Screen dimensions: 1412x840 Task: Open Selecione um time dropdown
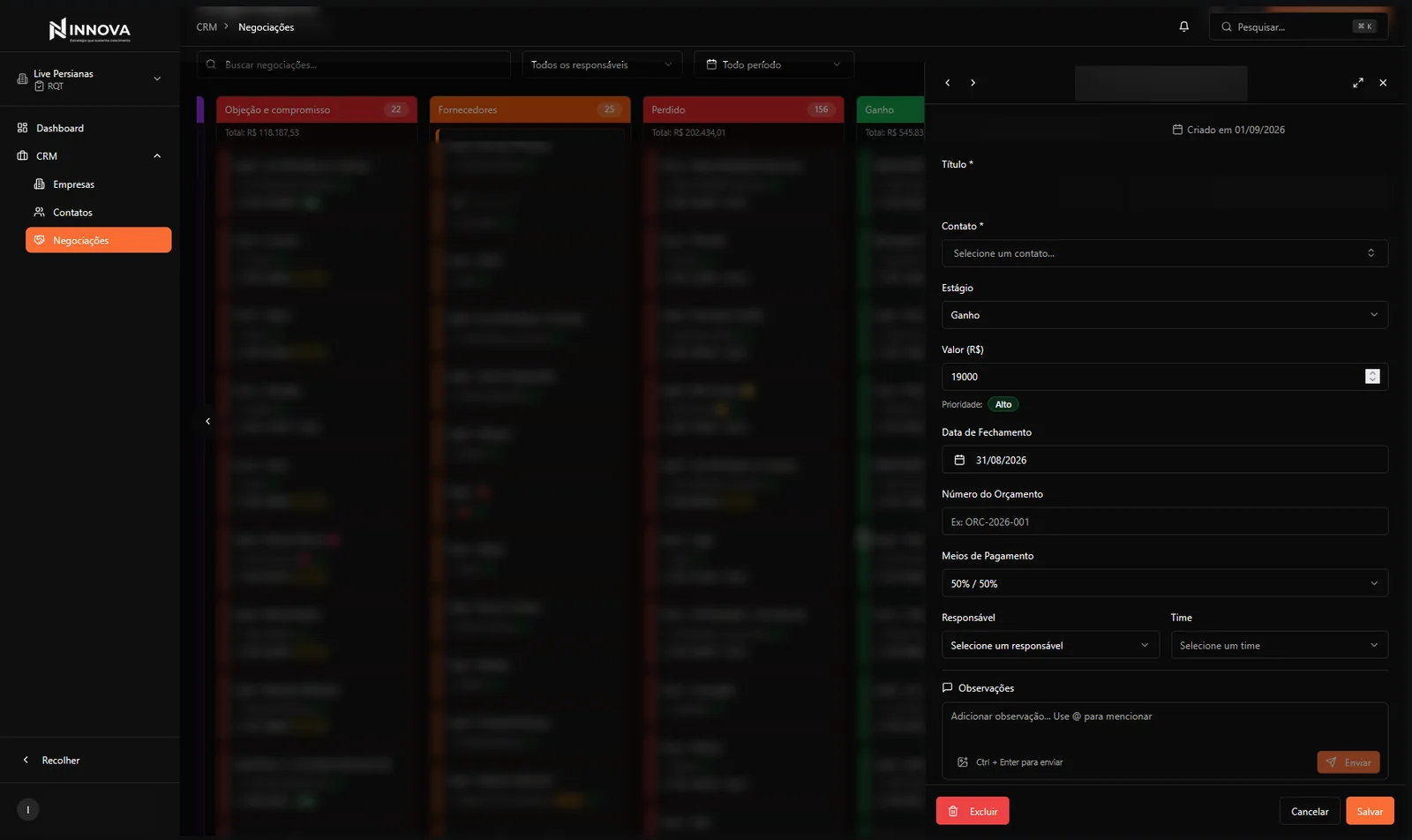click(1279, 645)
